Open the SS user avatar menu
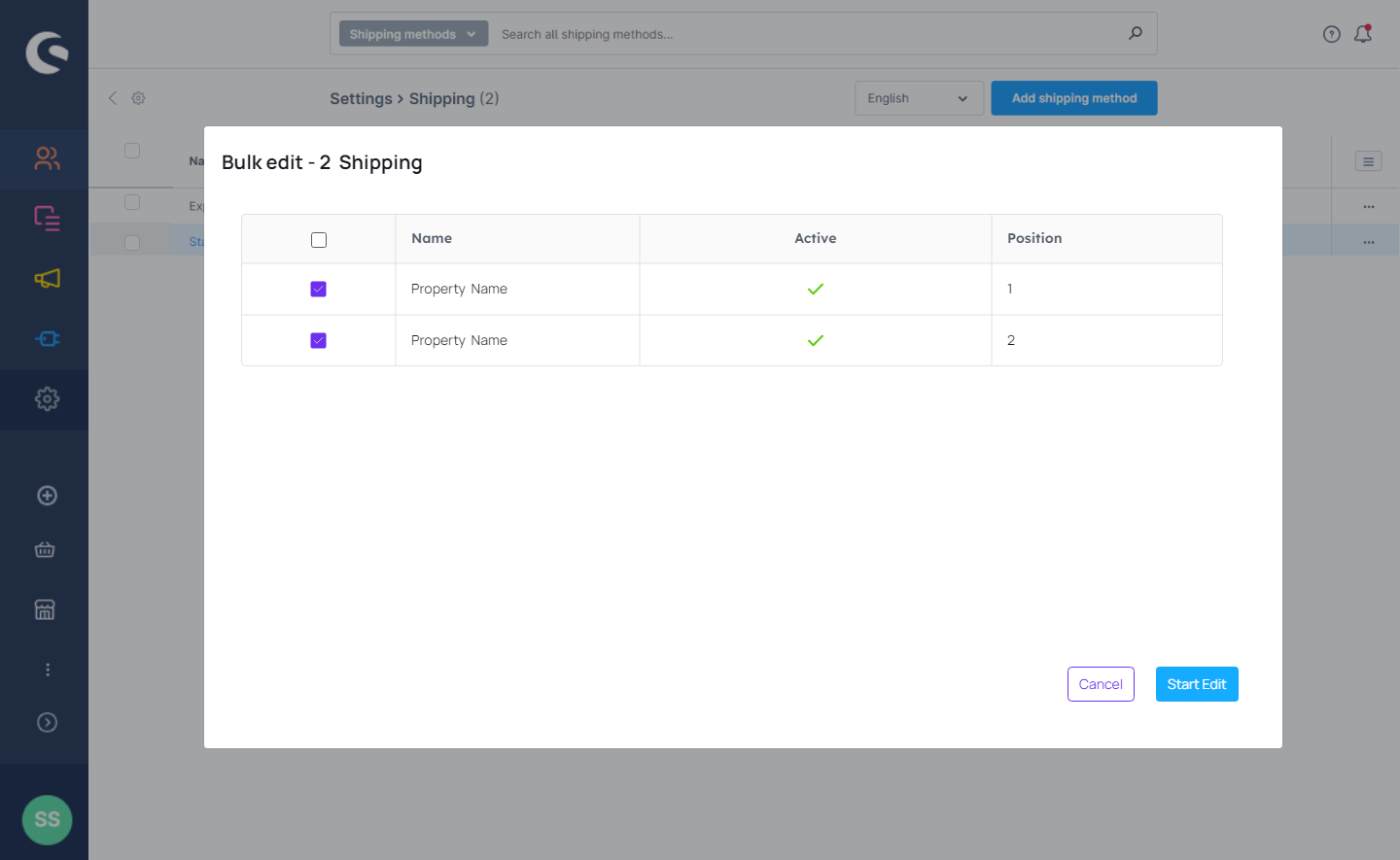The height and width of the screenshot is (860, 1400). tap(47, 819)
